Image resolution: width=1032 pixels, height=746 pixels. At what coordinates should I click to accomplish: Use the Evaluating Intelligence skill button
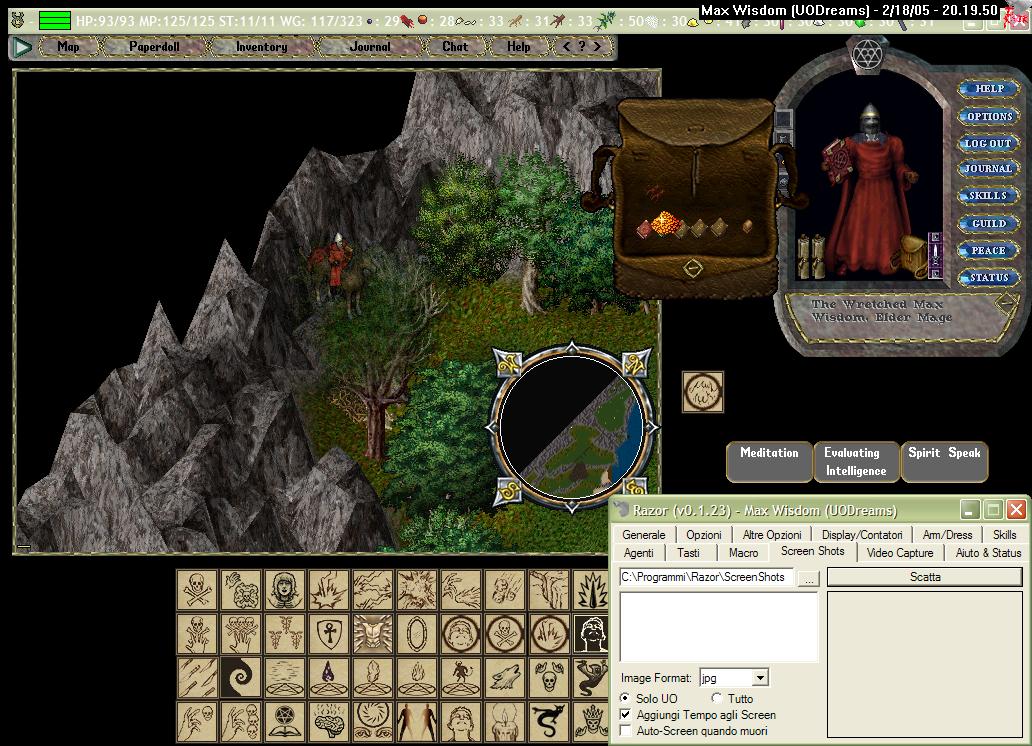pos(856,462)
